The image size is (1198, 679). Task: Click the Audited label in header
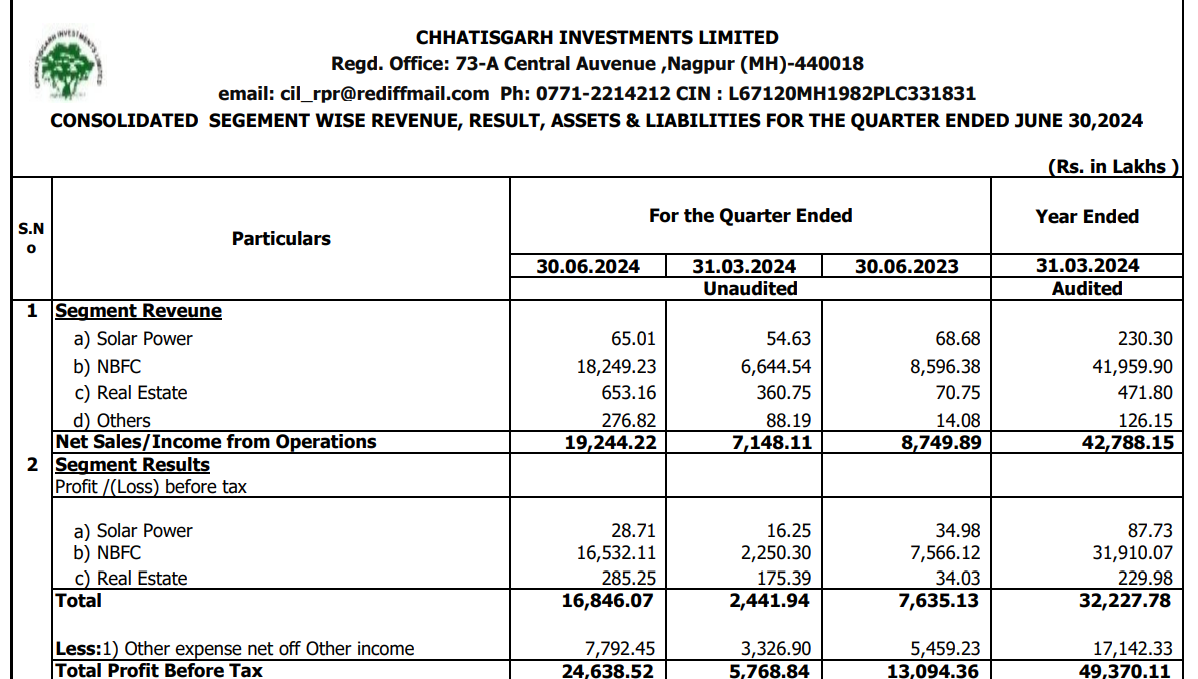(1087, 289)
